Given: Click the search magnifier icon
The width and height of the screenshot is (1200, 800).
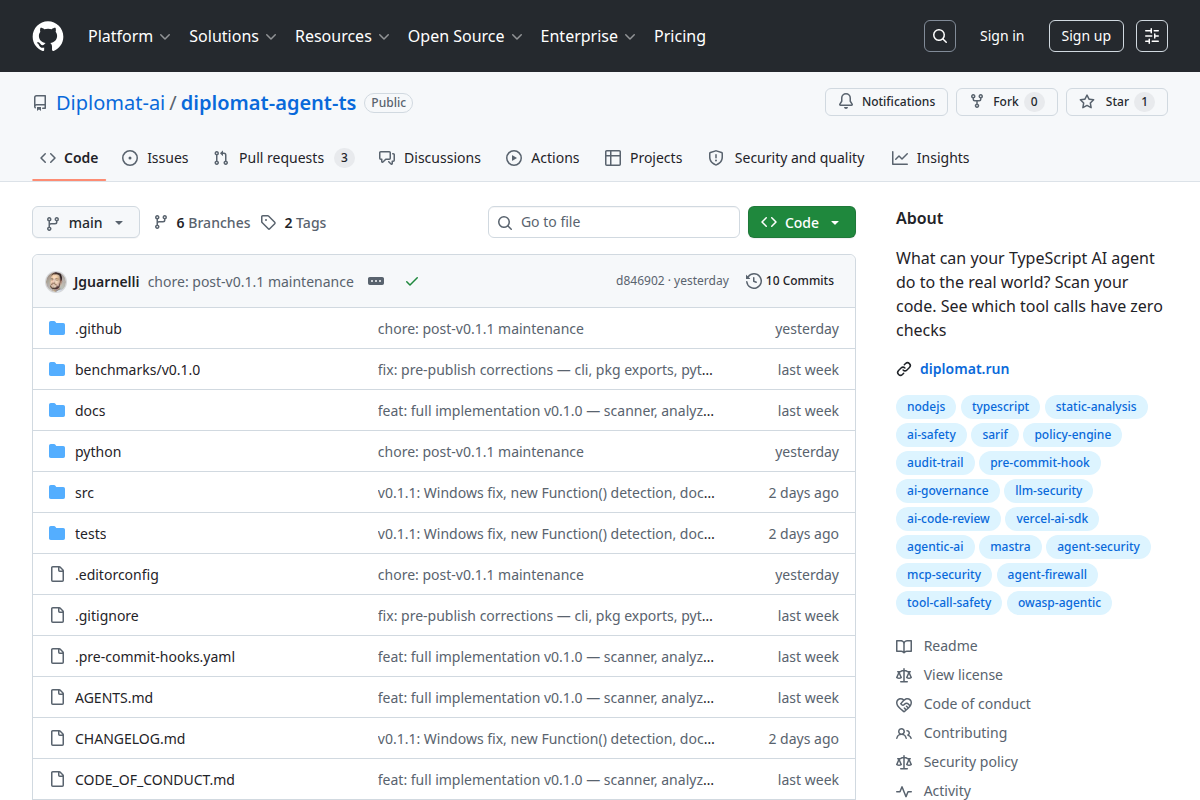Looking at the screenshot, I should click(939, 36).
